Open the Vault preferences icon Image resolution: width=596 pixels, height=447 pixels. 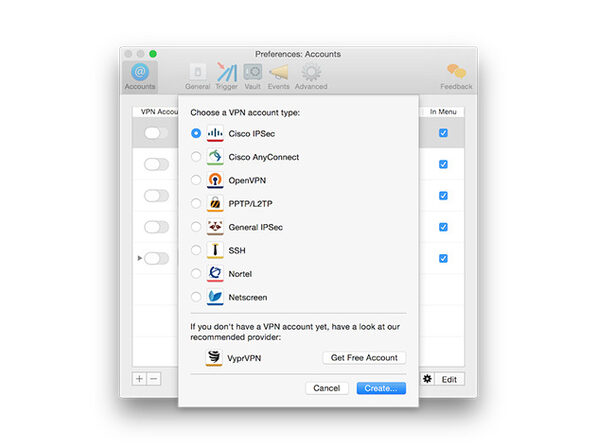click(252, 76)
